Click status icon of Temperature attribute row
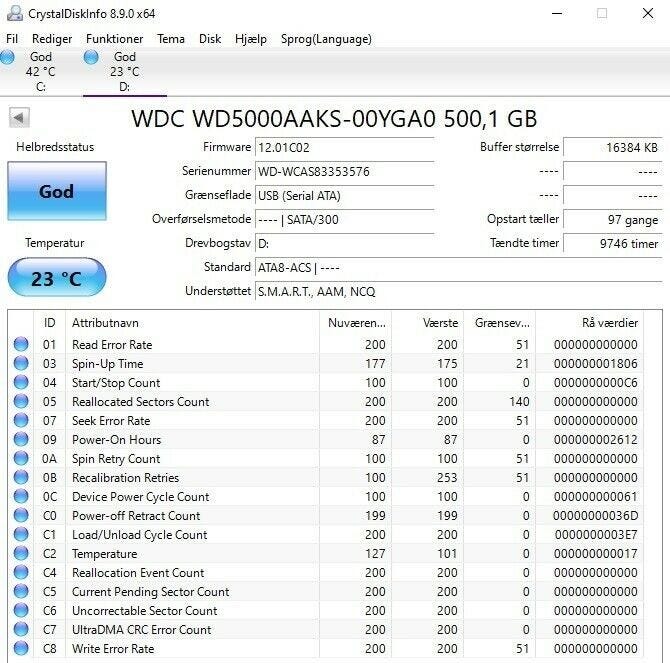This screenshot has height=663, width=670. coord(21,554)
